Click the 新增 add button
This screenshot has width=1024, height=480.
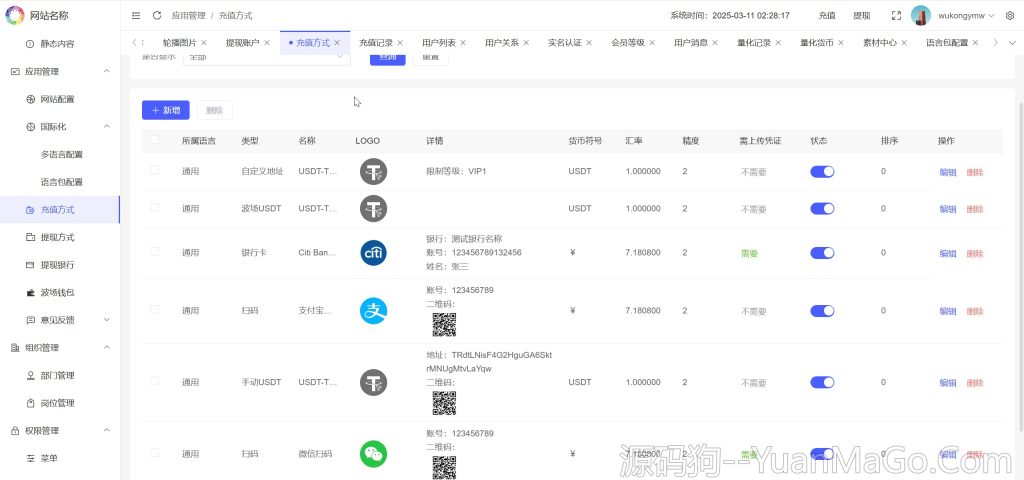tap(166, 110)
